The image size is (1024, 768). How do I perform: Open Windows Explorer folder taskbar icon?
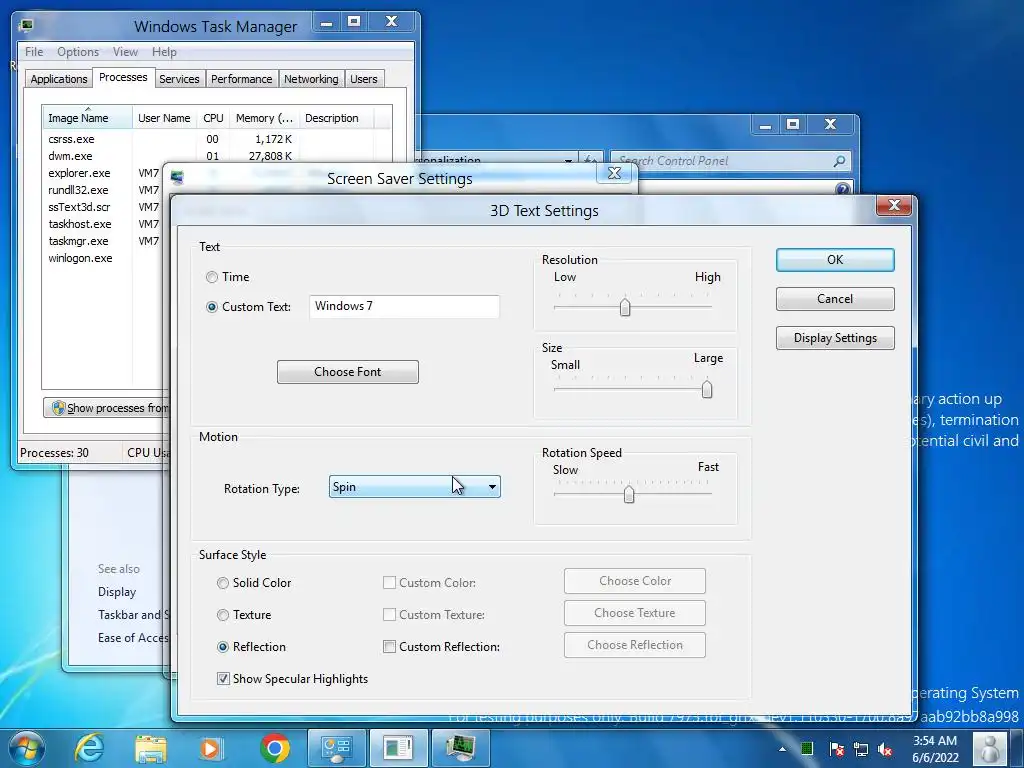tap(151, 748)
